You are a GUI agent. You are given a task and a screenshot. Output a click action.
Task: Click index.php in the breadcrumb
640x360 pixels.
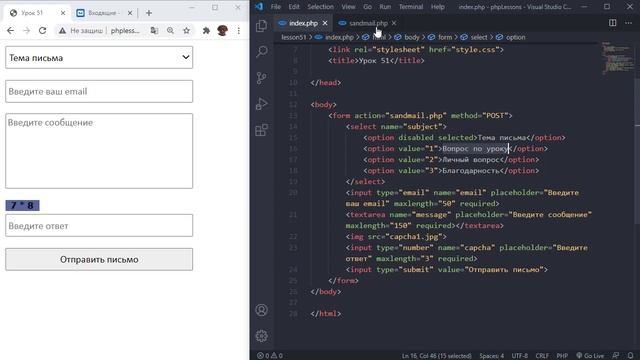(339, 37)
